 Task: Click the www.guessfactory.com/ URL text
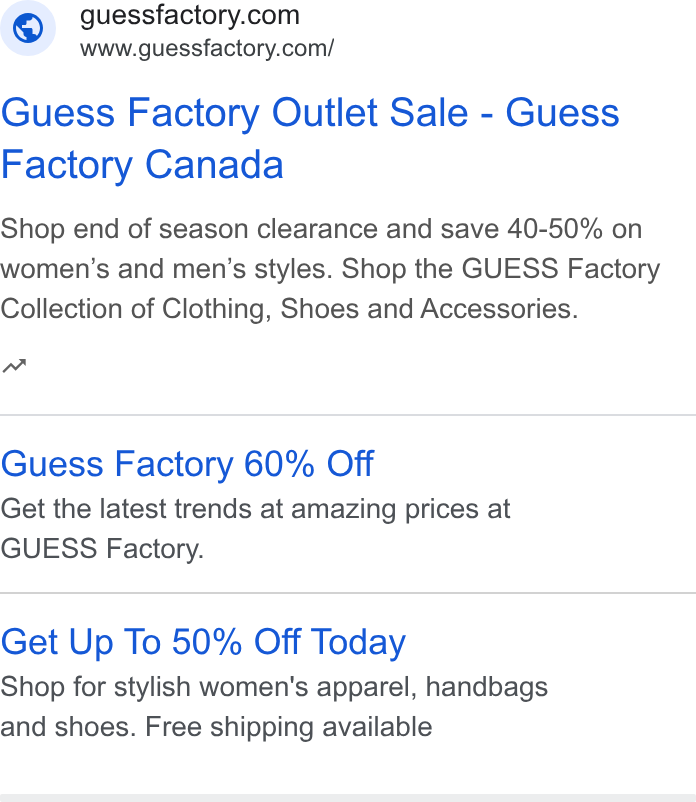point(207,49)
